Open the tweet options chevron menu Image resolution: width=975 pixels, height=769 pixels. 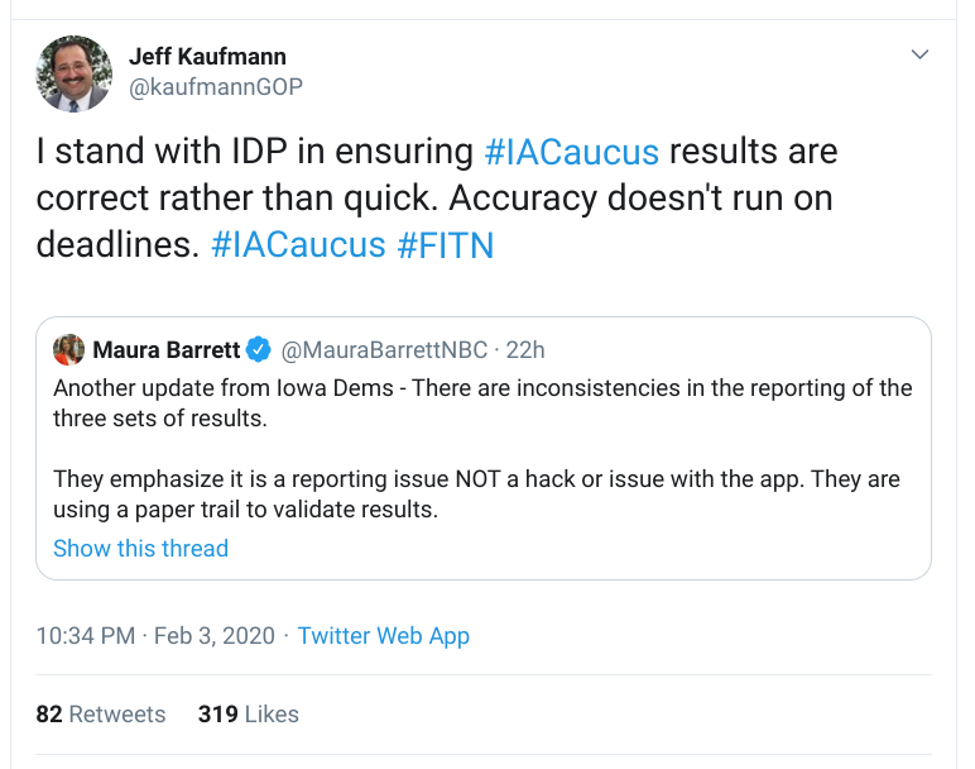[x=920, y=54]
